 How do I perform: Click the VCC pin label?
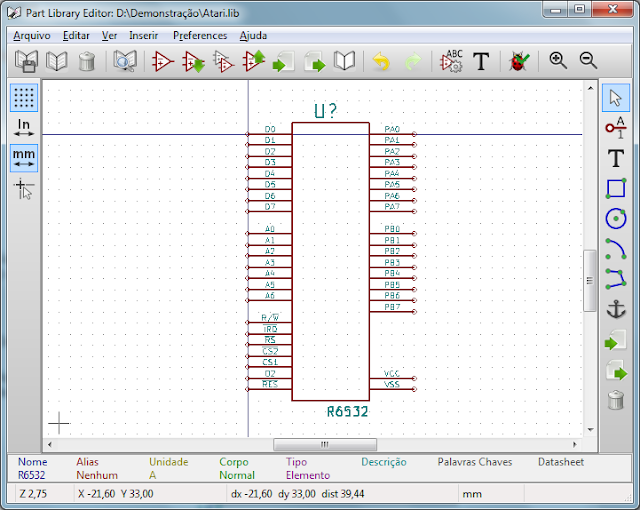point(392,374)
